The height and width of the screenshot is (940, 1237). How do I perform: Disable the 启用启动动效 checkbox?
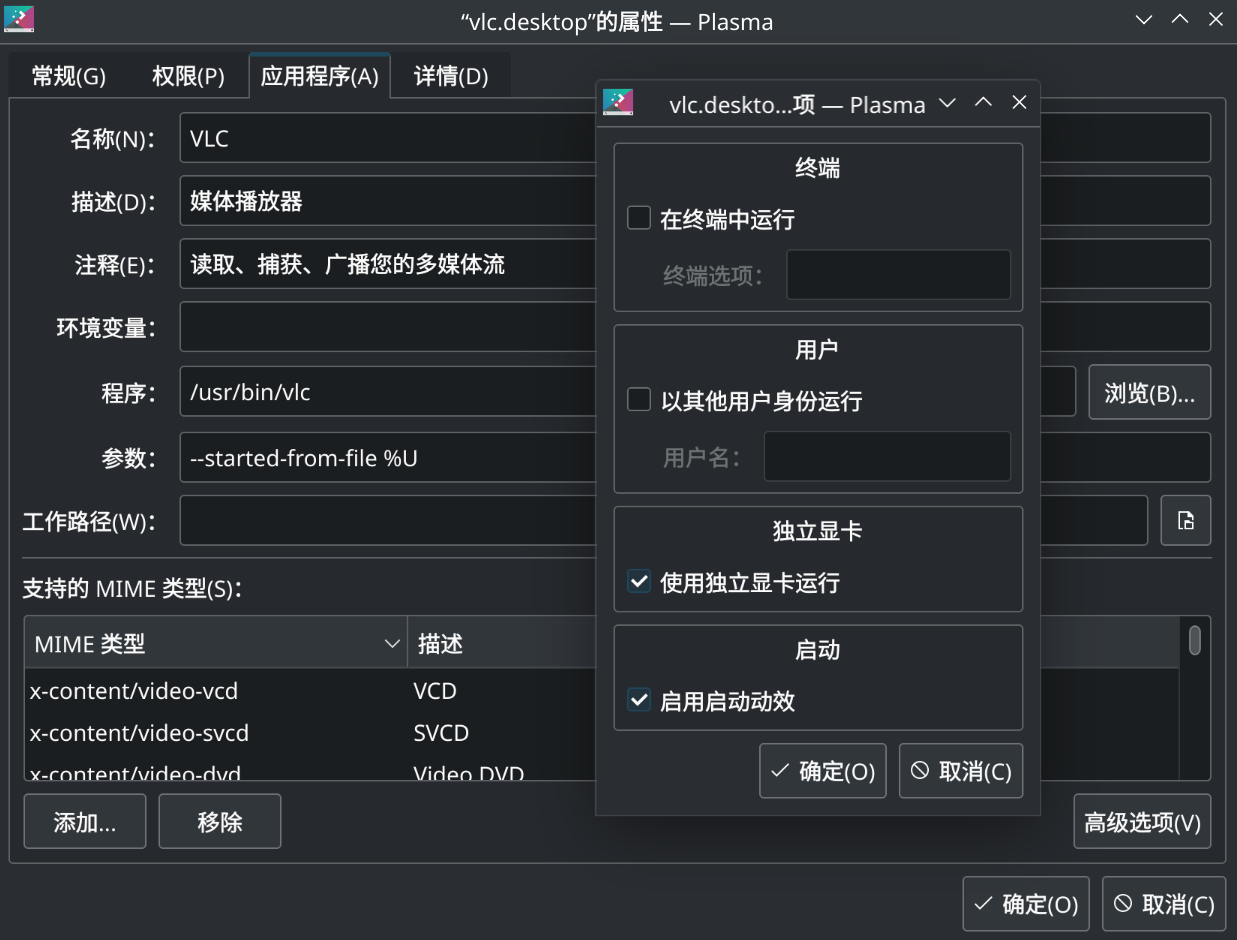pyautogui.click(x=639, y=700)
